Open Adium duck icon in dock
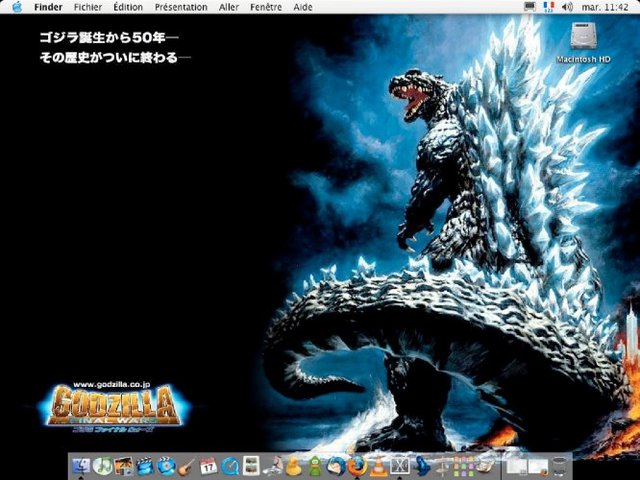 click(294, 465)
